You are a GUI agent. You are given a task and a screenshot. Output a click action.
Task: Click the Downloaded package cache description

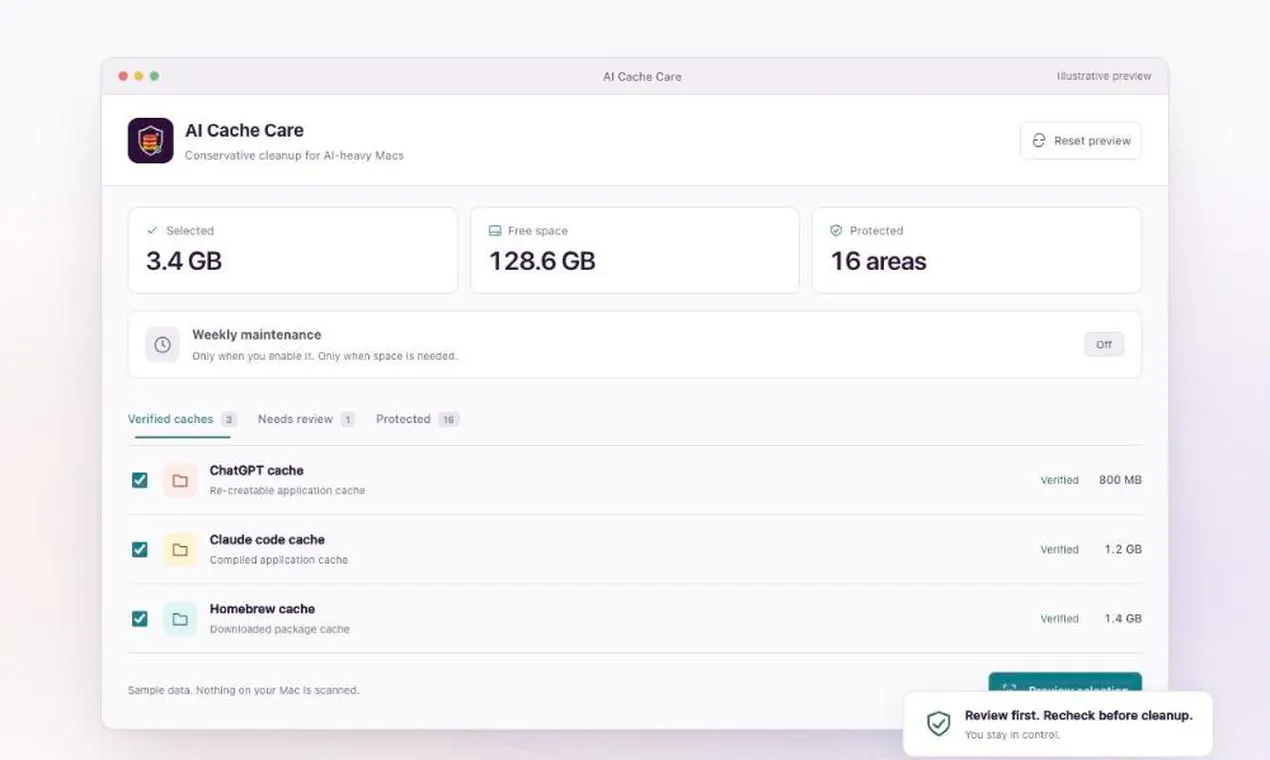click(x=280, y=629)
